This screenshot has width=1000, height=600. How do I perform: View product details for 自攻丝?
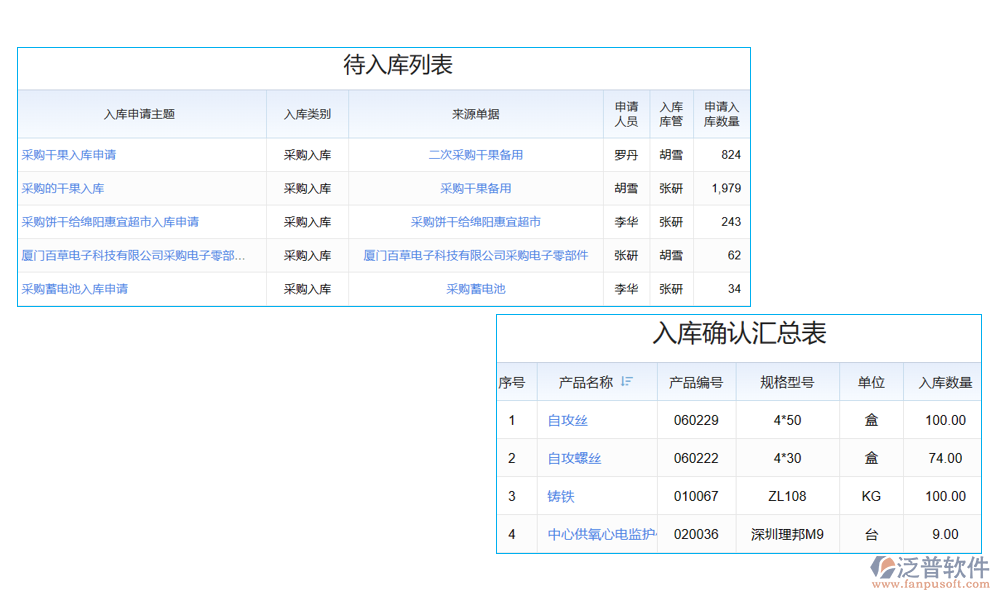[x=567, y=420]
